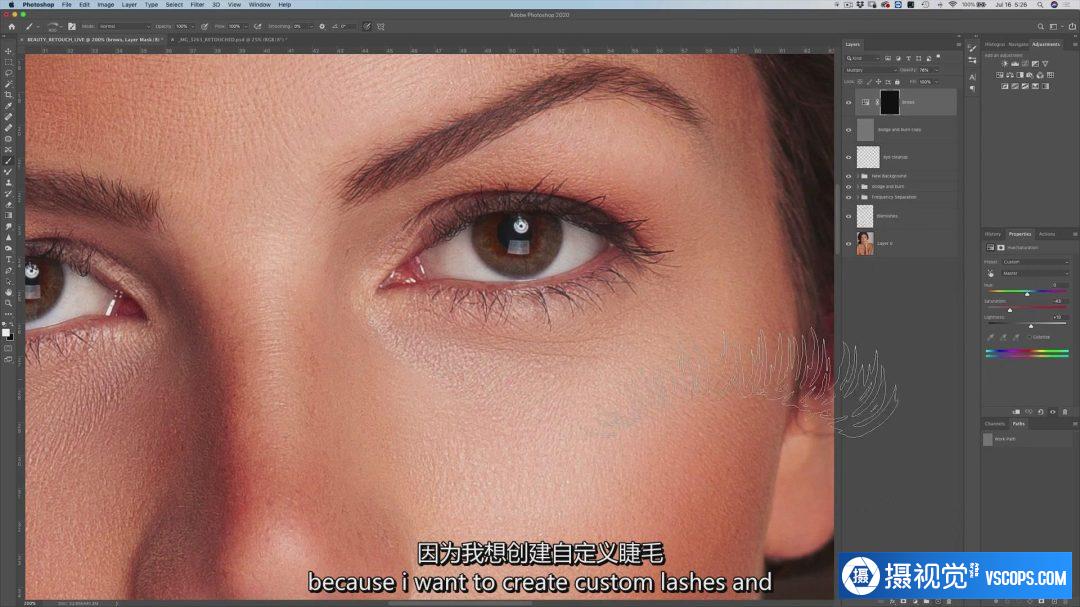Adjust the Saturation slider handle
1080x607 pixels.
pyautogui.click(x=1010, y=310)
